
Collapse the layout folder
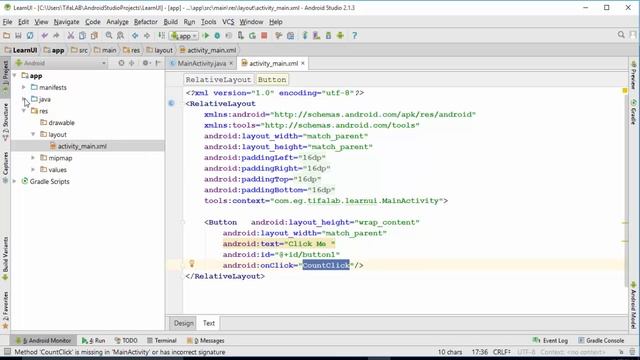[33, 134]
